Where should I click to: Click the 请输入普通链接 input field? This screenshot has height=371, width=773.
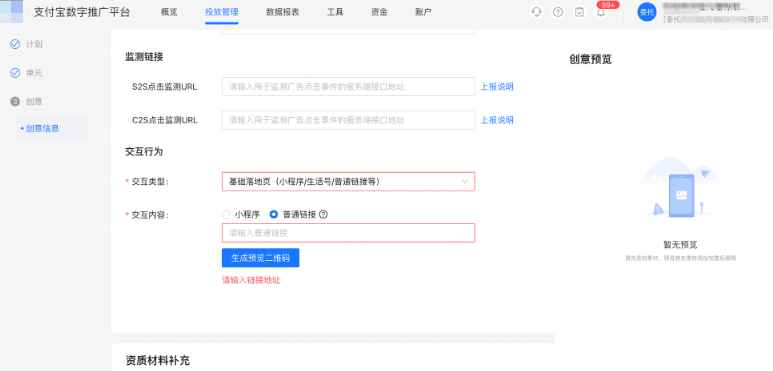349,233
